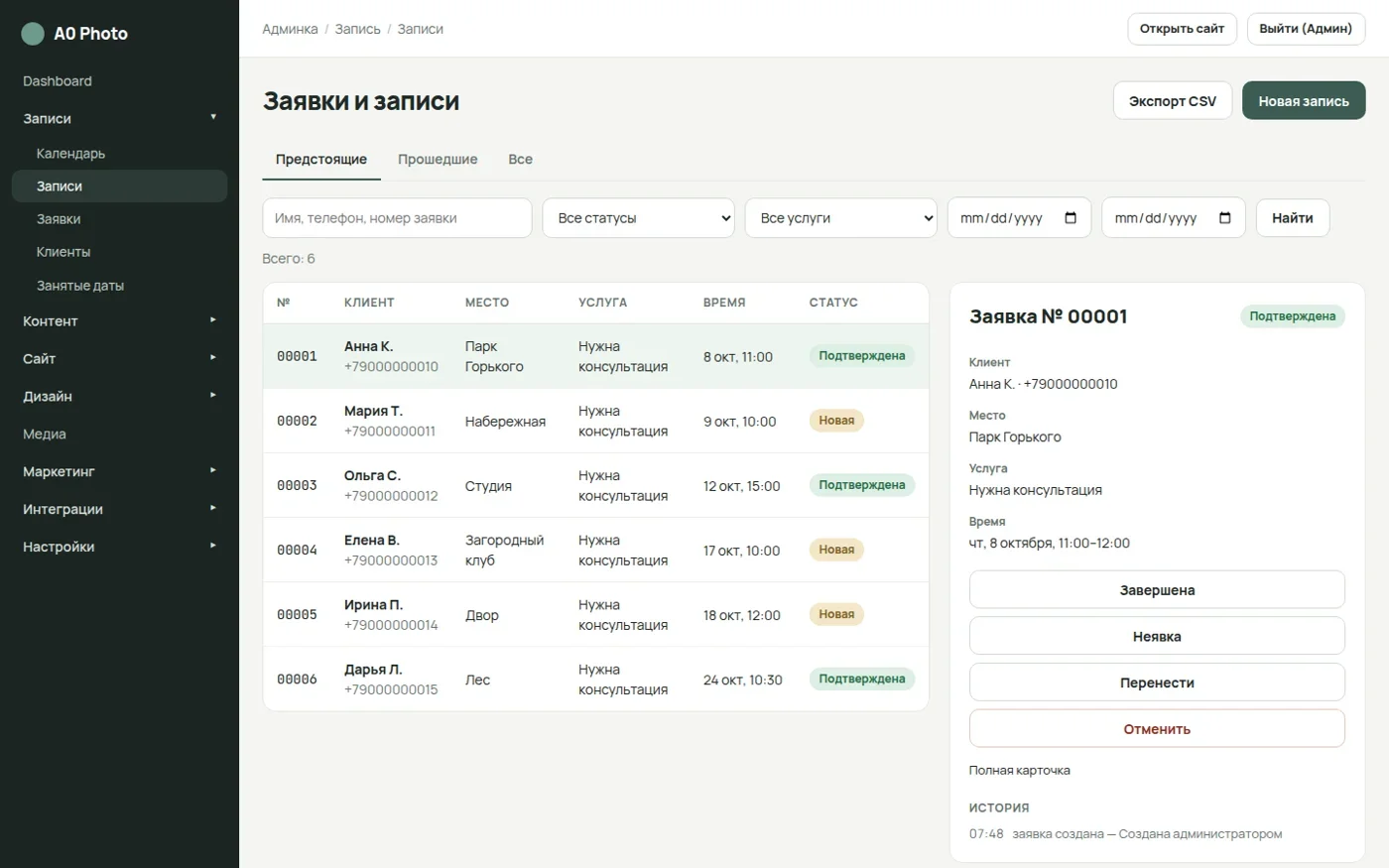Click the Запись breadcrumb link
This screenshot has height=868, width=1389.
pyautogui.click(x=357, y=30)
